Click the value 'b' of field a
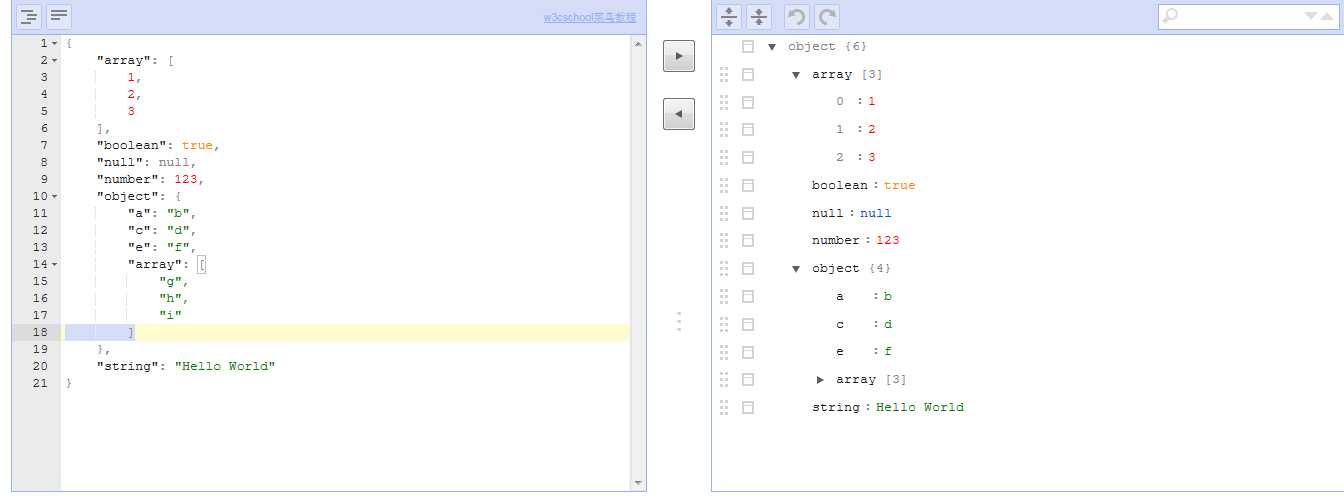The height and width of the screenshot is (496, 1344). click(x=887, y=296)
